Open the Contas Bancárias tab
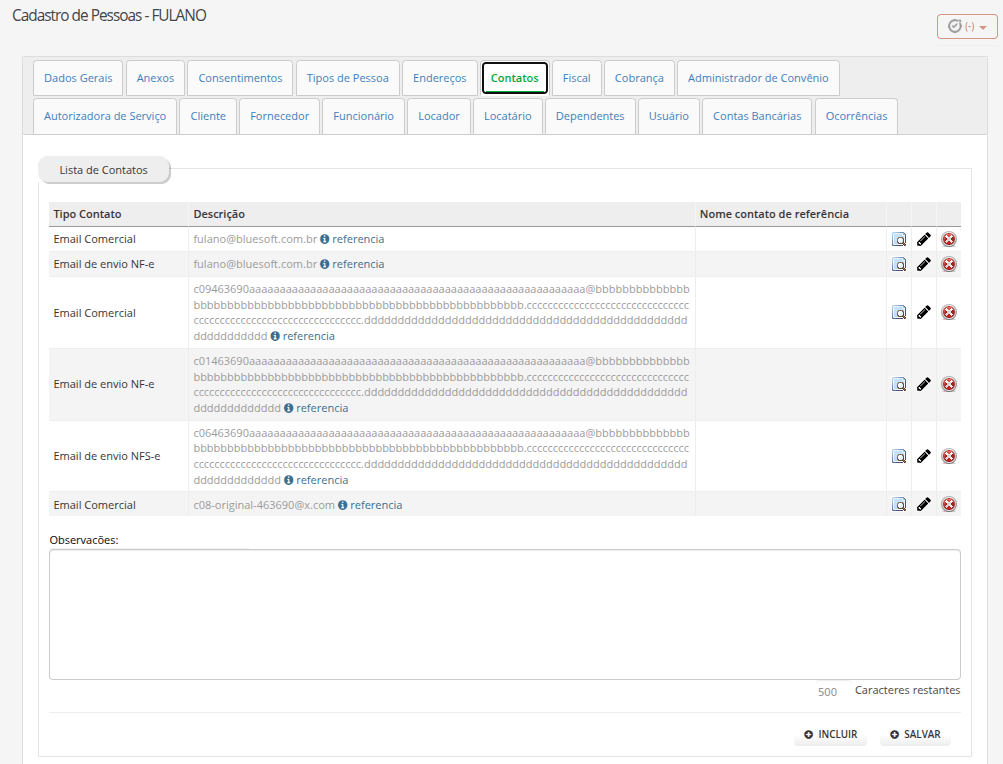Viewport: 1003px width, 764px height. pos(757,116)
